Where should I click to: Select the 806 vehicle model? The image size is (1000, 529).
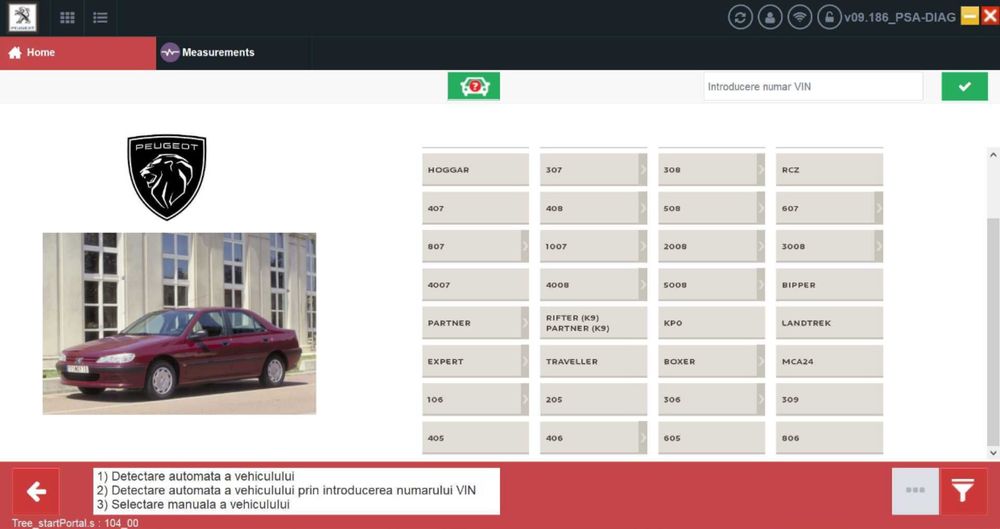pyautogui.click(x=829, y=438)
